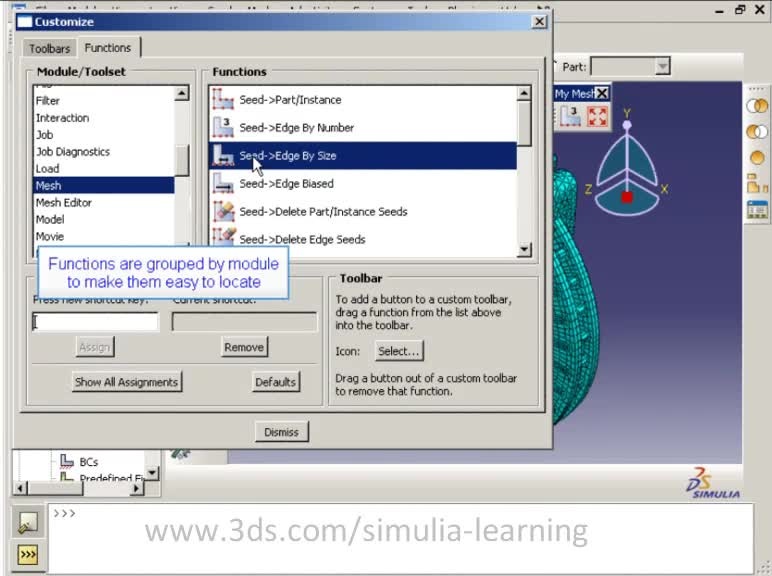772x576 pixels.
Task: Click the Y axis of view triad
Action: (x=627, y=113)
